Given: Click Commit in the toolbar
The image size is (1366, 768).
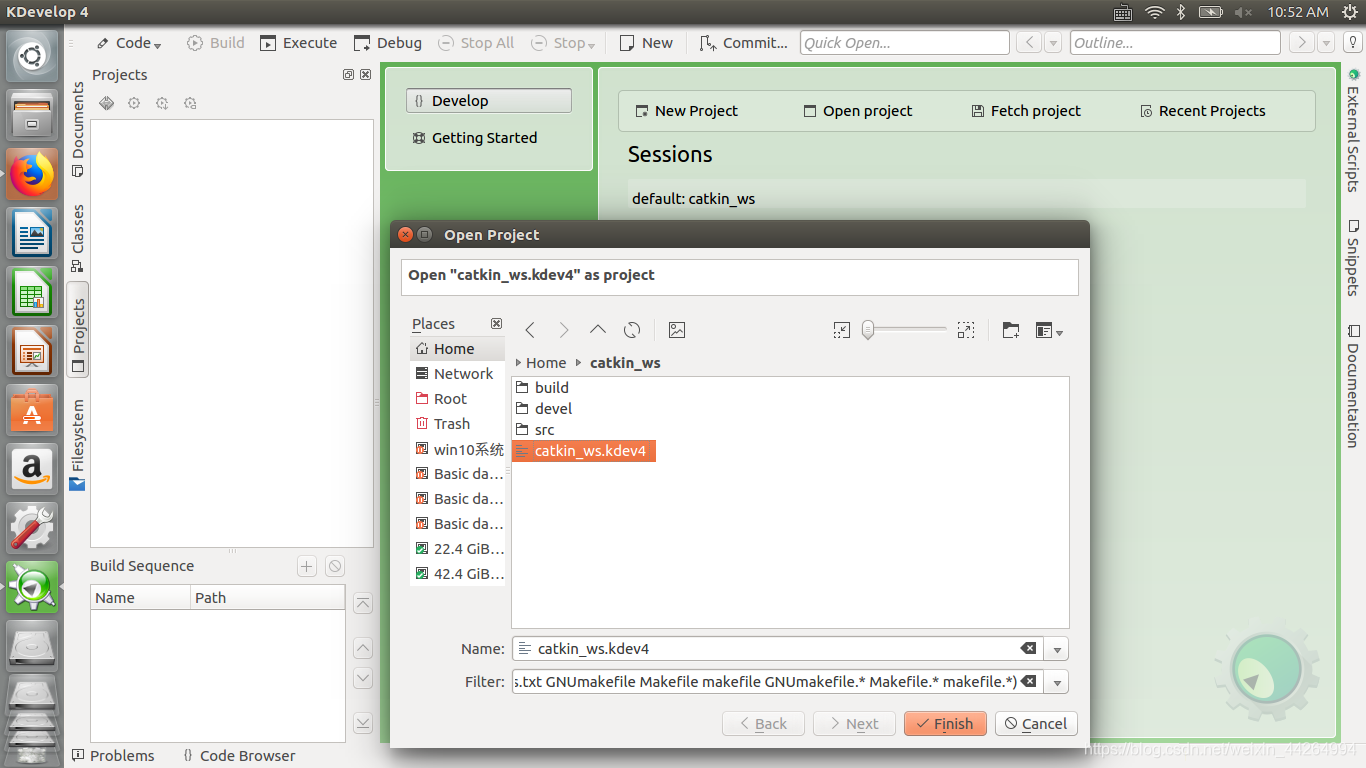Looking at the screenshot, I should [x=744, y=43].
